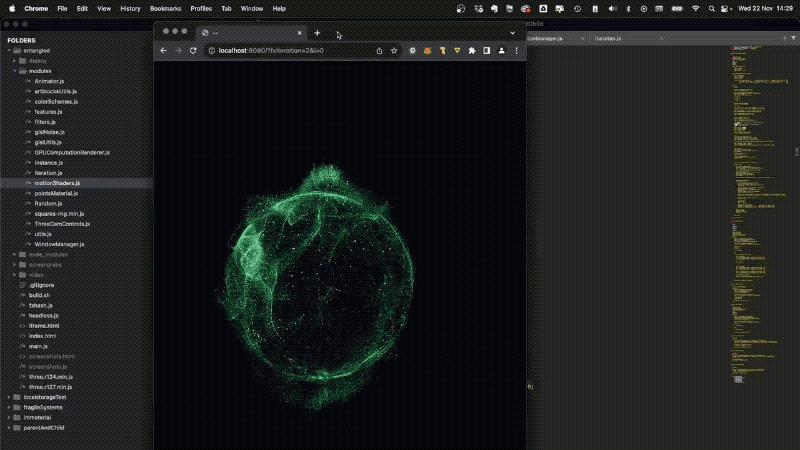
Task: Open the File menu
Action: click(62, 9)
